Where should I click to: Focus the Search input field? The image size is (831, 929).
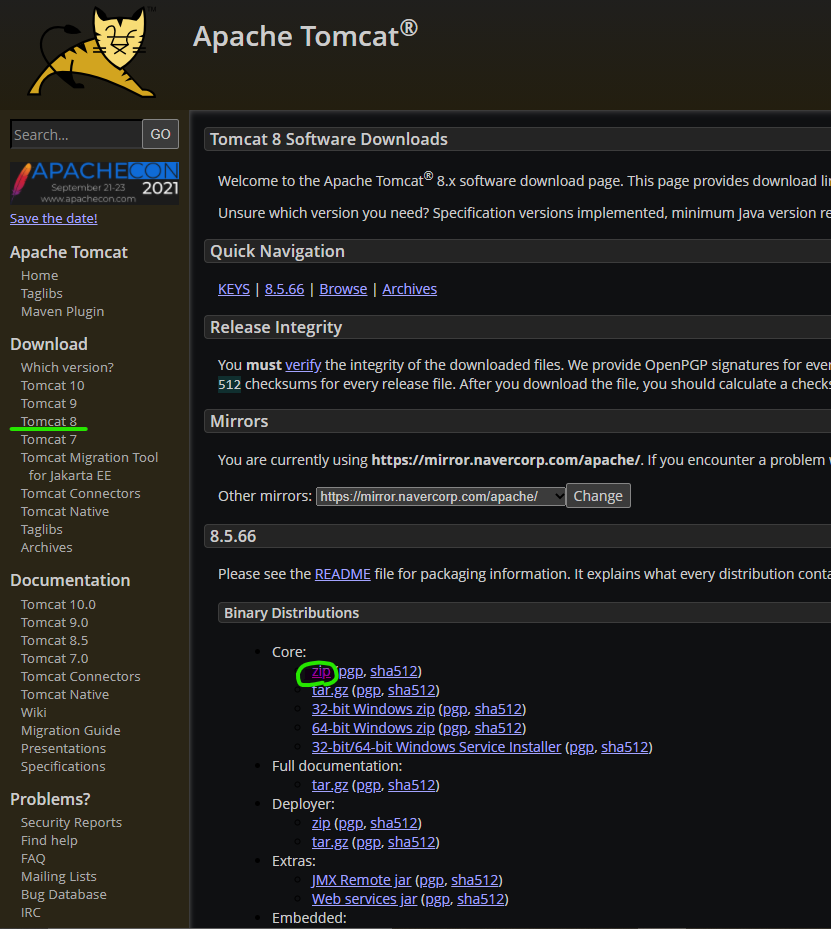click(76, 134)
